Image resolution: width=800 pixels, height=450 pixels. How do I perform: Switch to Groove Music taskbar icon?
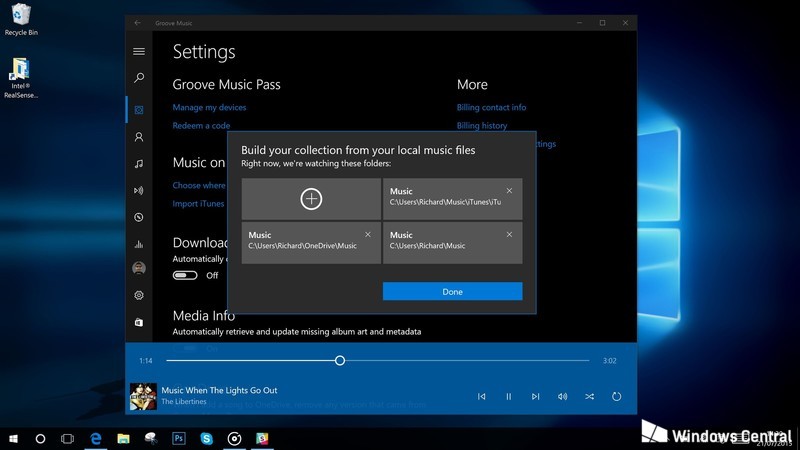point(234,438)
